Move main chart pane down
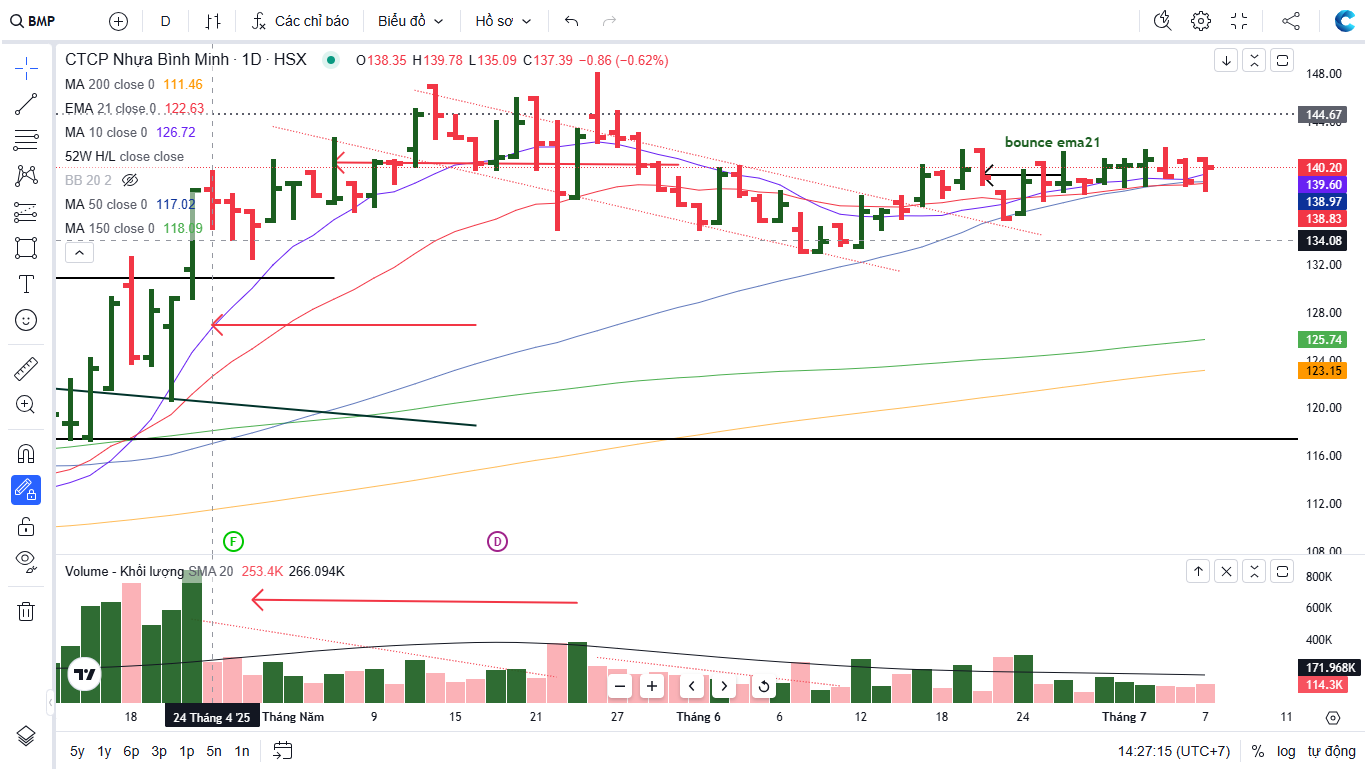 [1226, 60]
